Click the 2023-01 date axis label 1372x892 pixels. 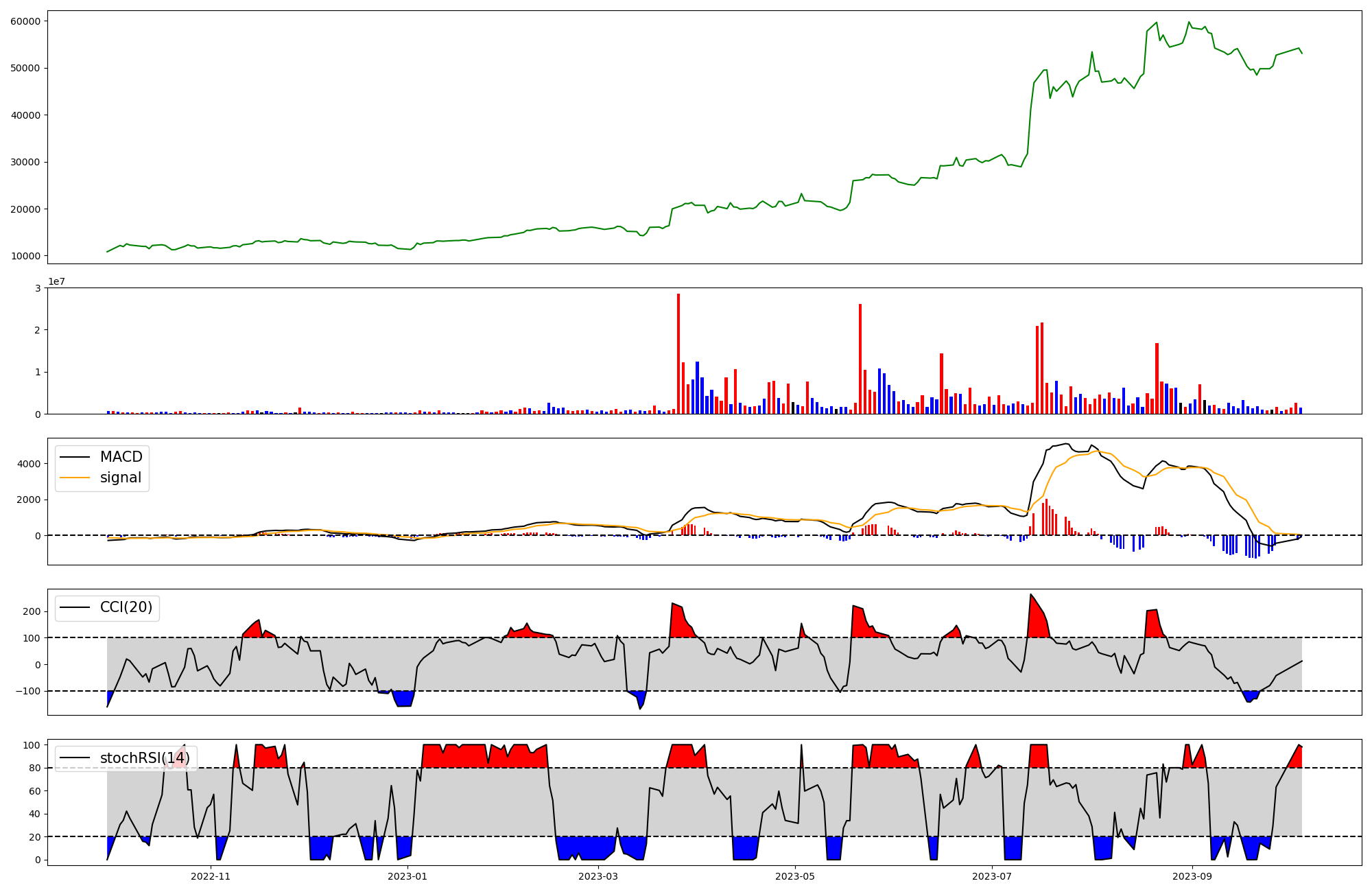pos(408,876)
